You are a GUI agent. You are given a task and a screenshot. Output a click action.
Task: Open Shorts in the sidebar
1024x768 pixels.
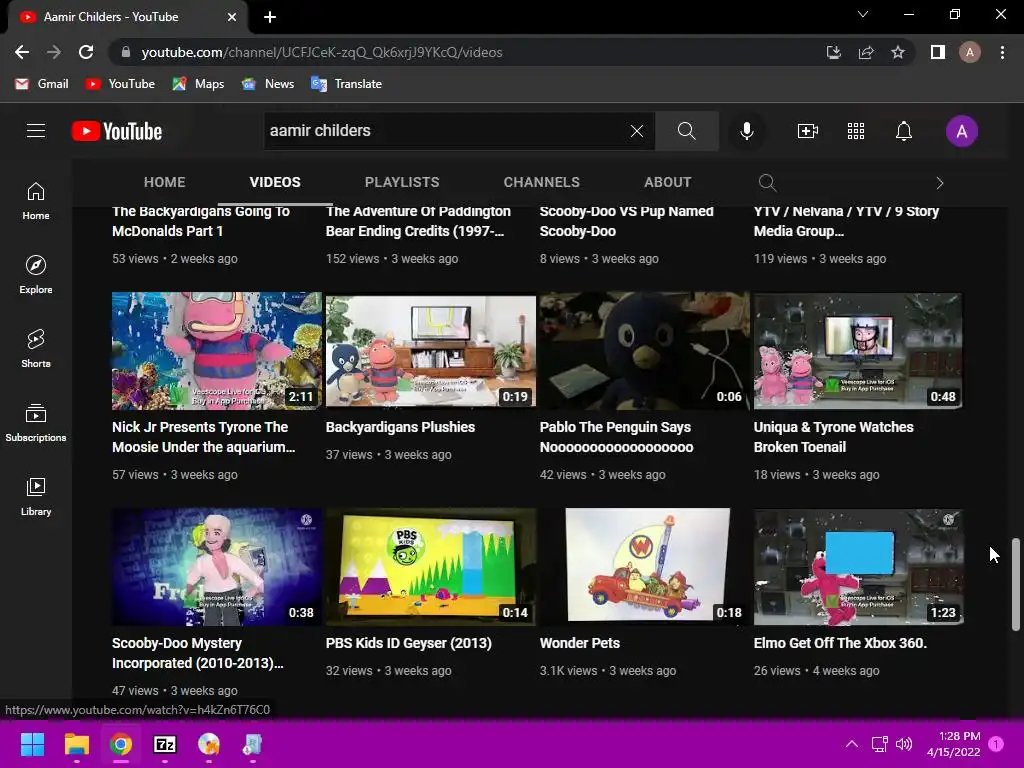pos(36,349)
